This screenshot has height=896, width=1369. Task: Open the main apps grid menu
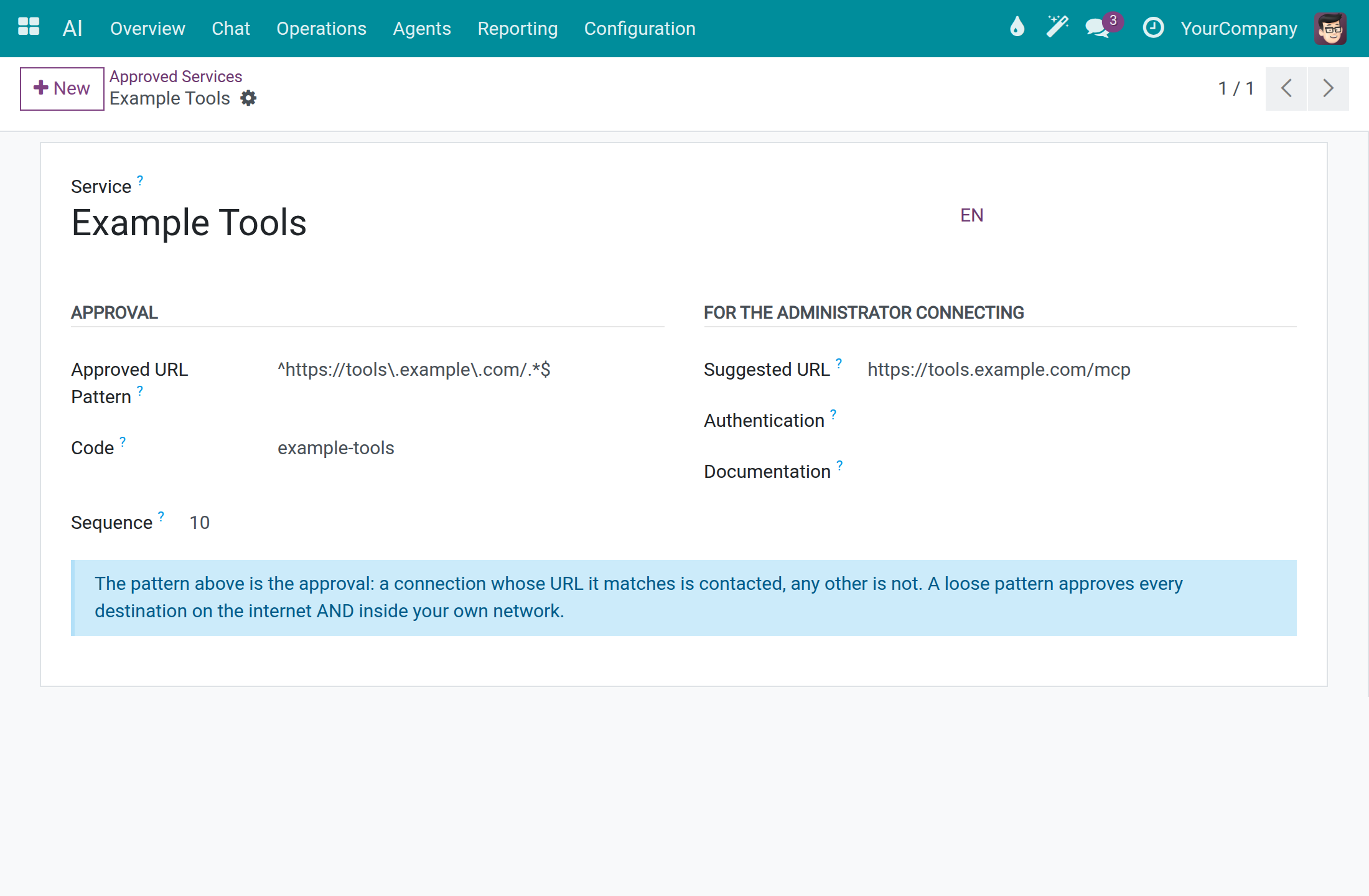point(29,27)
